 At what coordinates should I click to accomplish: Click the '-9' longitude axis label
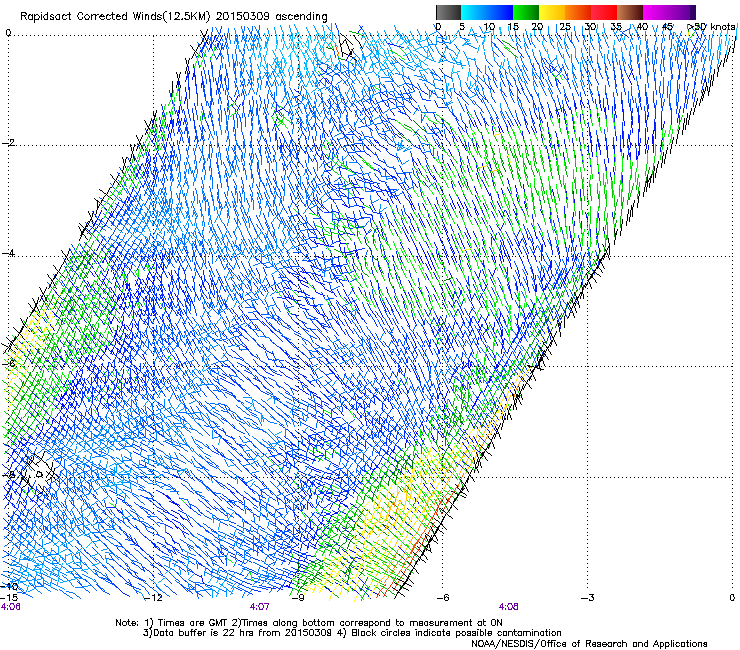pos(298,598)
